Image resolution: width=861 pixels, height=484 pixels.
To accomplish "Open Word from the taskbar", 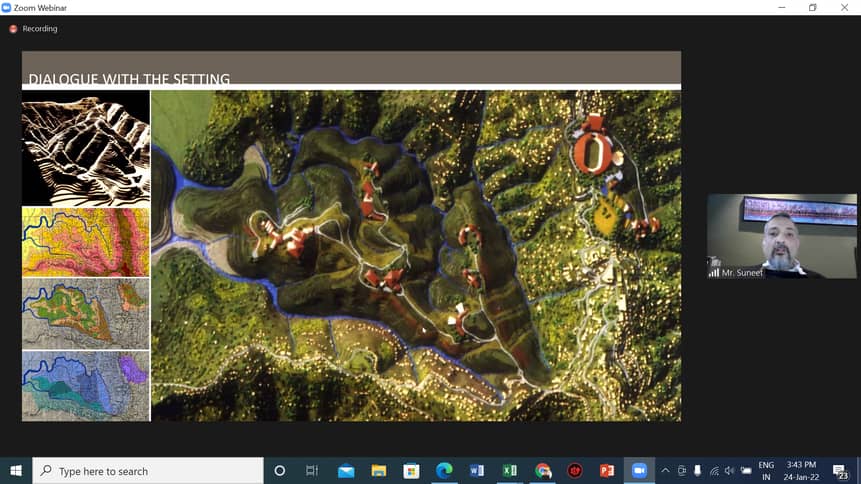I will pos(476,471).
